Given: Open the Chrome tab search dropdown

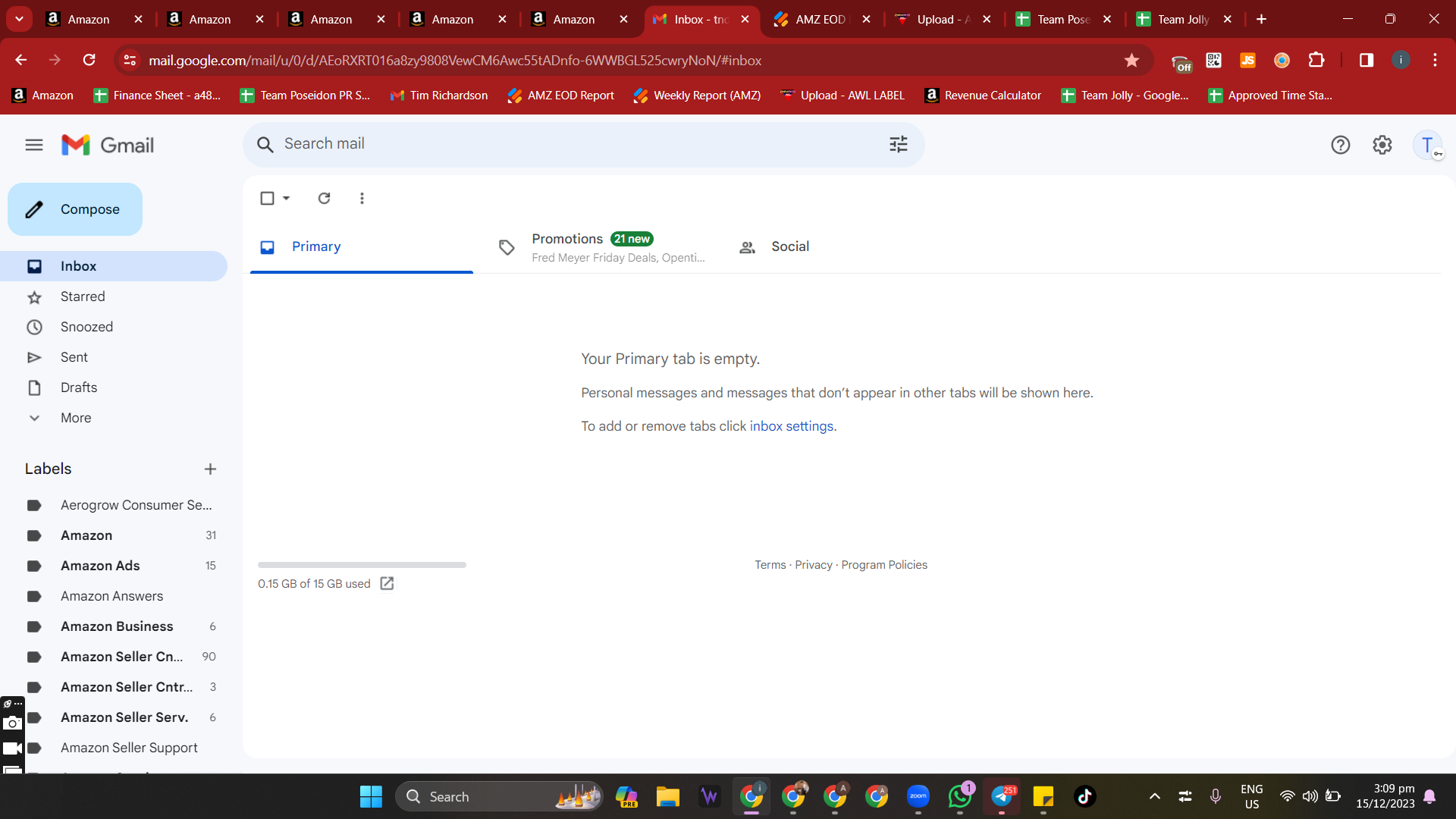Looking at the screenshot, I should (19, 19).
